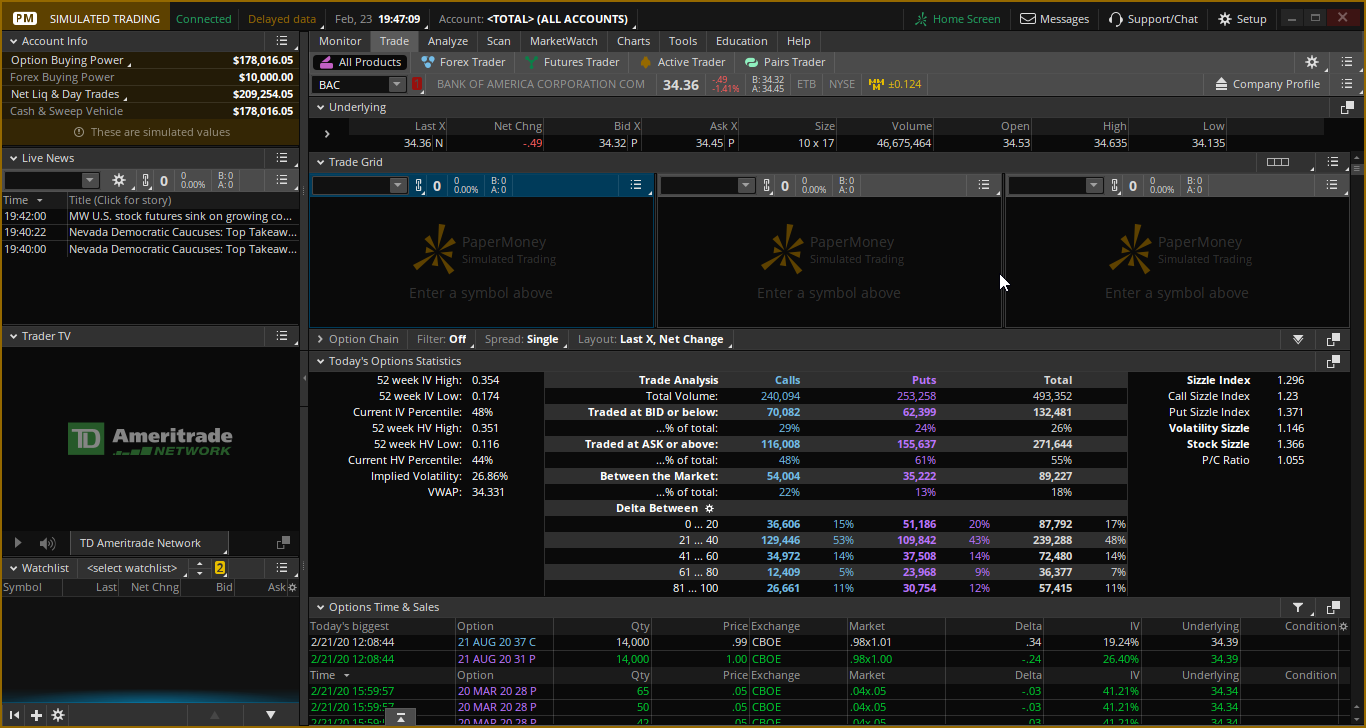Open the second trade grid cell list menu
The height and width of the screenshot is (728, 1366).
click(984, 185)
